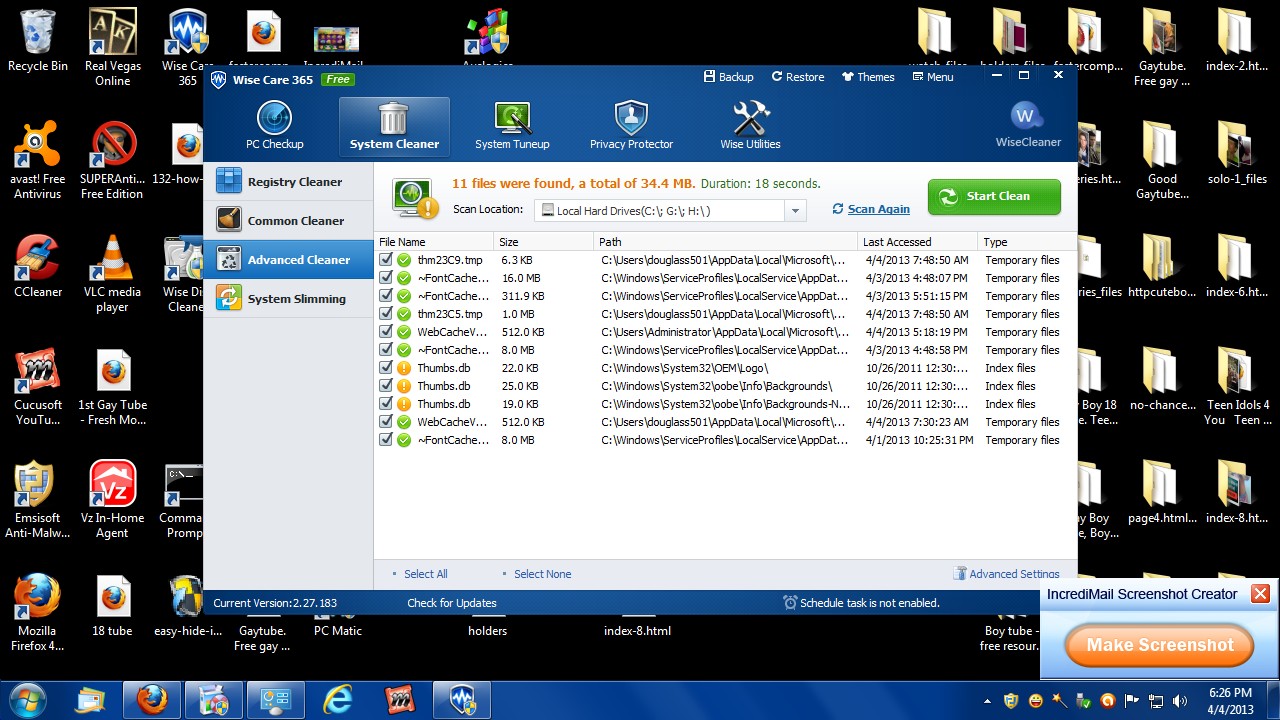Select Common Cleaner in the sidebar
The image size is (1280, 720).
point(289,221)
